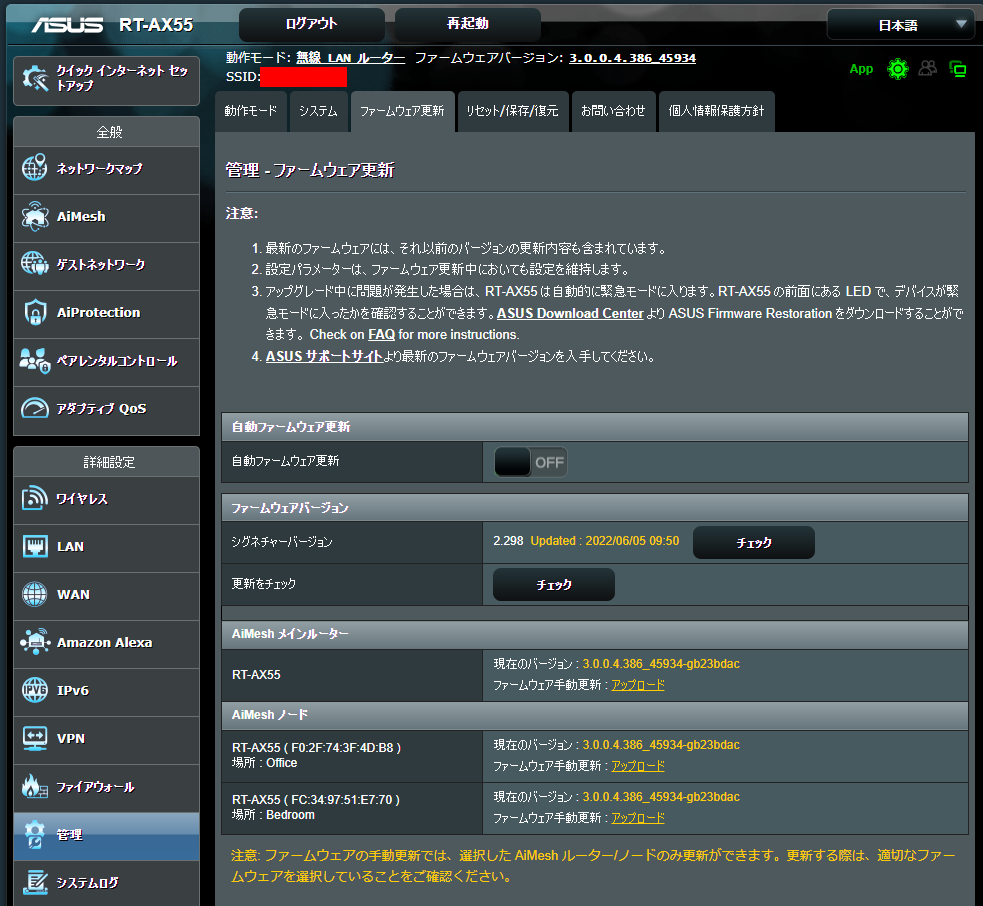
Task: Click the App link in header
Action: click(x=861, y=69)
